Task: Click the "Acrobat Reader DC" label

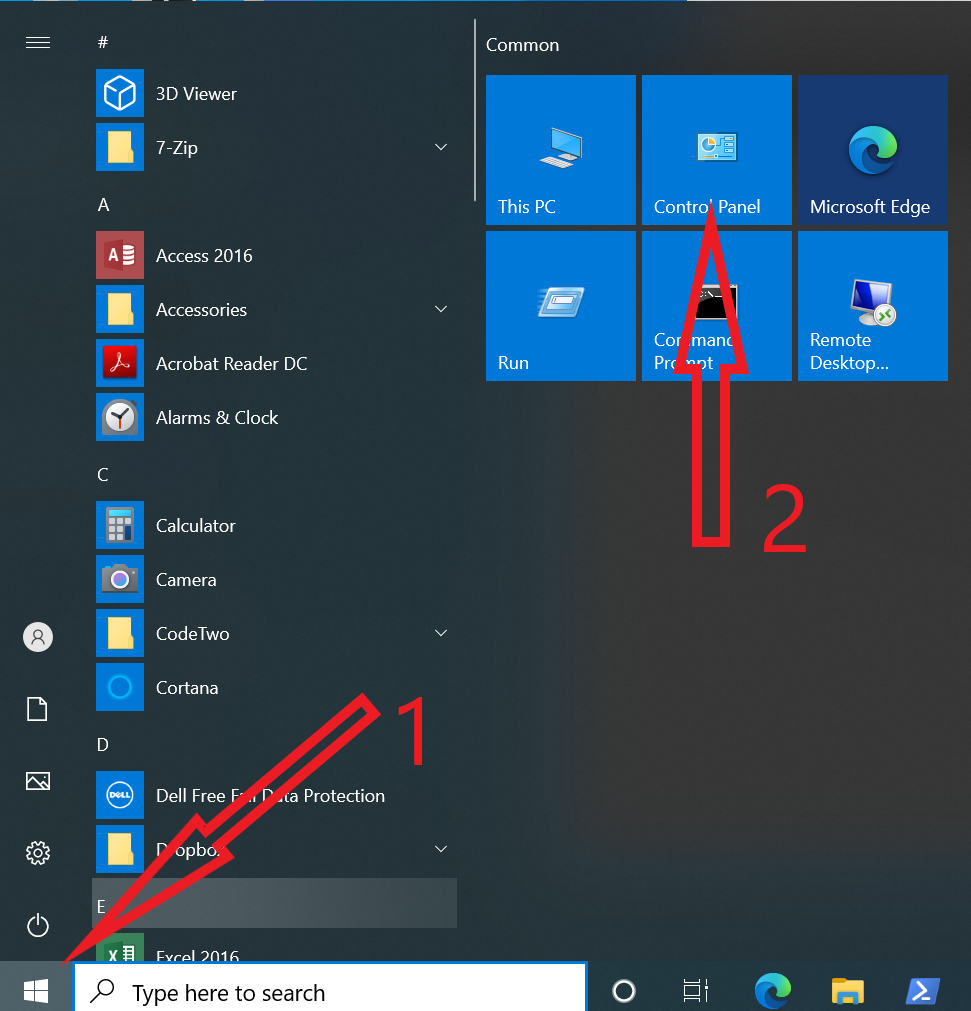Action: 231,364
